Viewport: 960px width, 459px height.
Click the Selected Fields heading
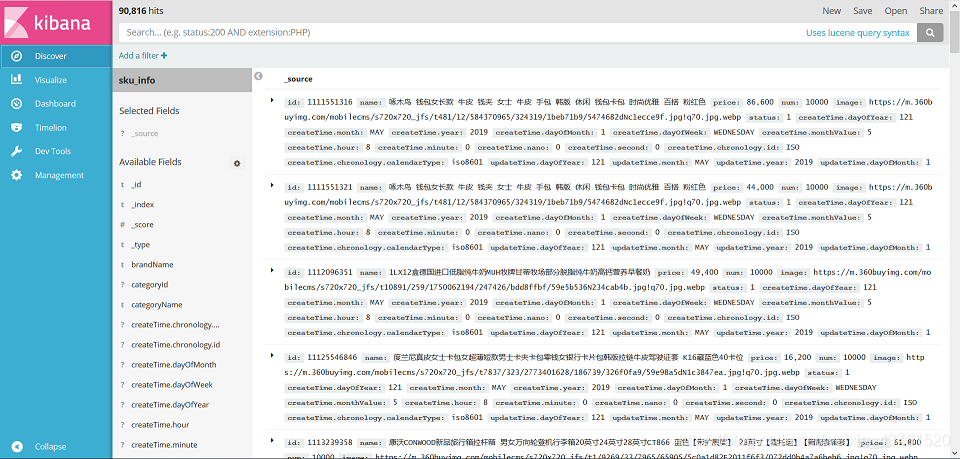pyautogui.click(x=149, y=111)
